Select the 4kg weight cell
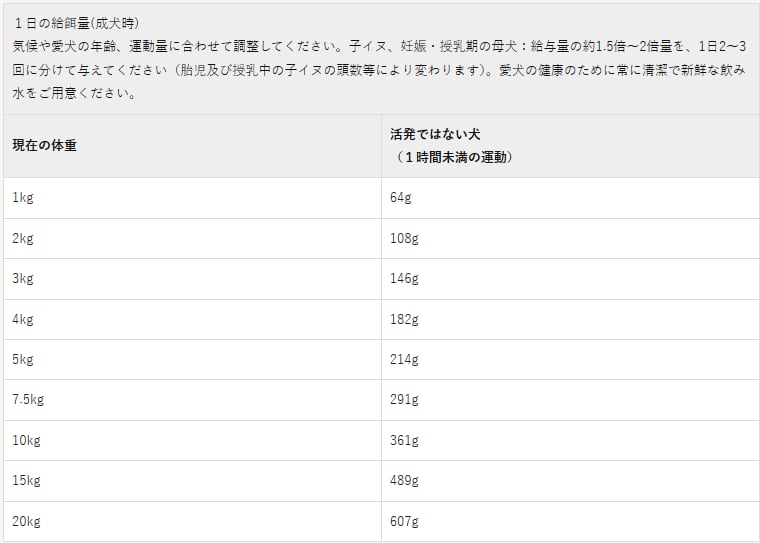This screenshot has width=760, height=543. pyautogui.click(x=23, y=320)
